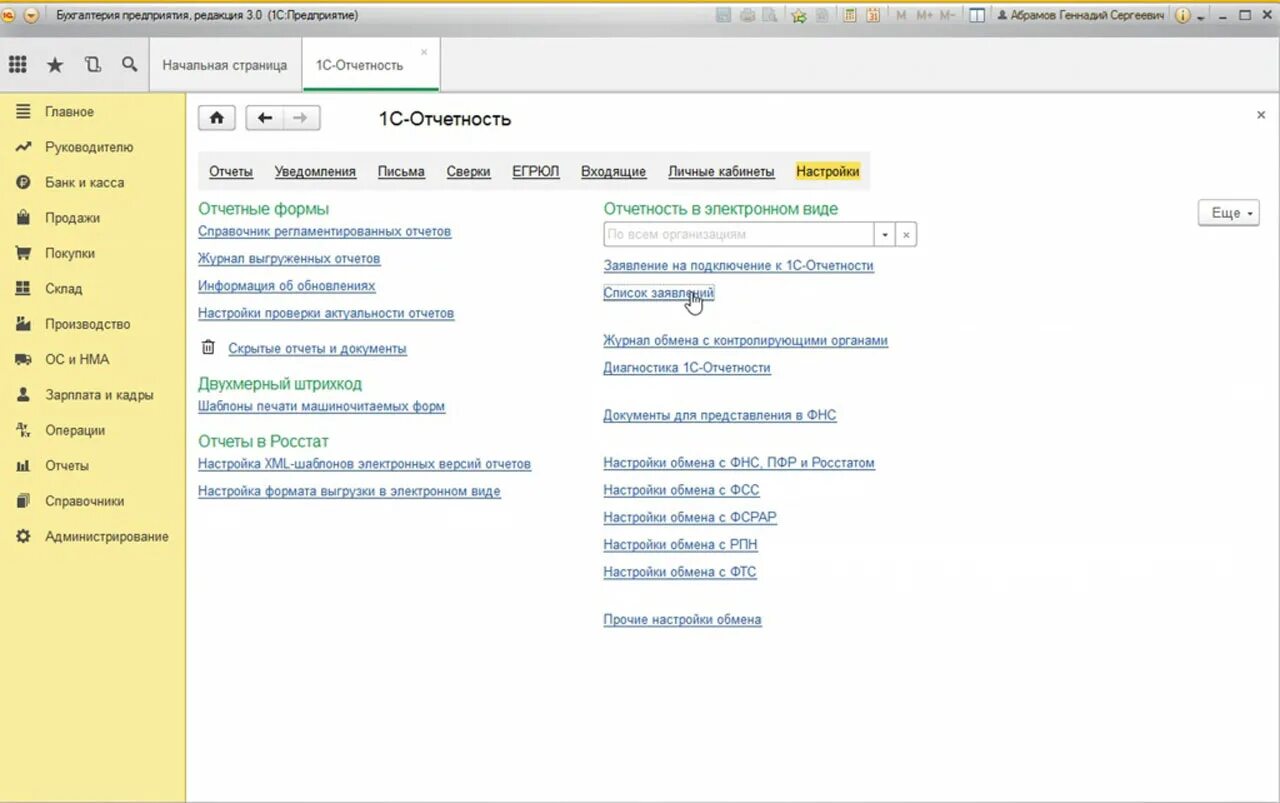Click the M+ memory button in the title bar
The height and width of the screenshot is (803, 1280).
coord(923,15)
